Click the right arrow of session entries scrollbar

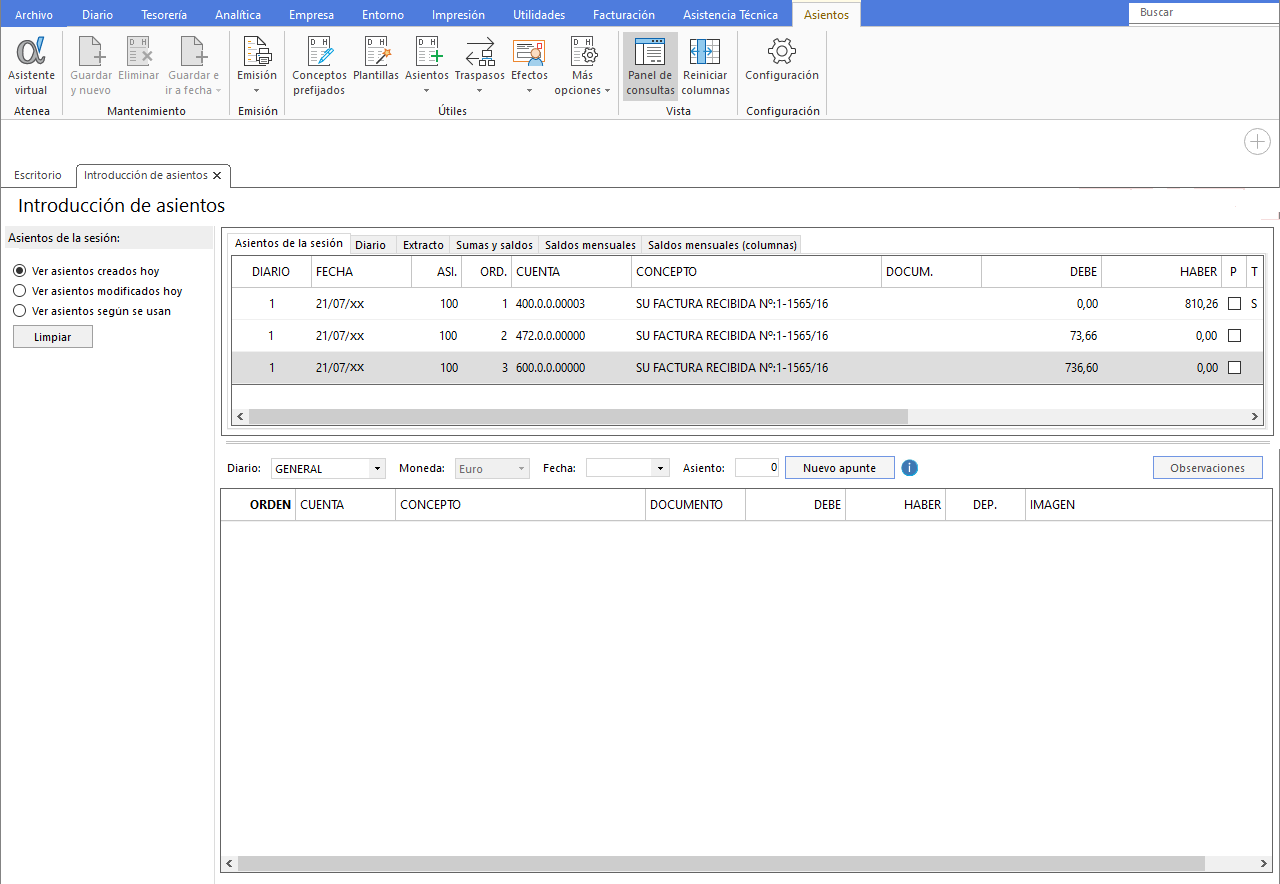click(1256, 417)
